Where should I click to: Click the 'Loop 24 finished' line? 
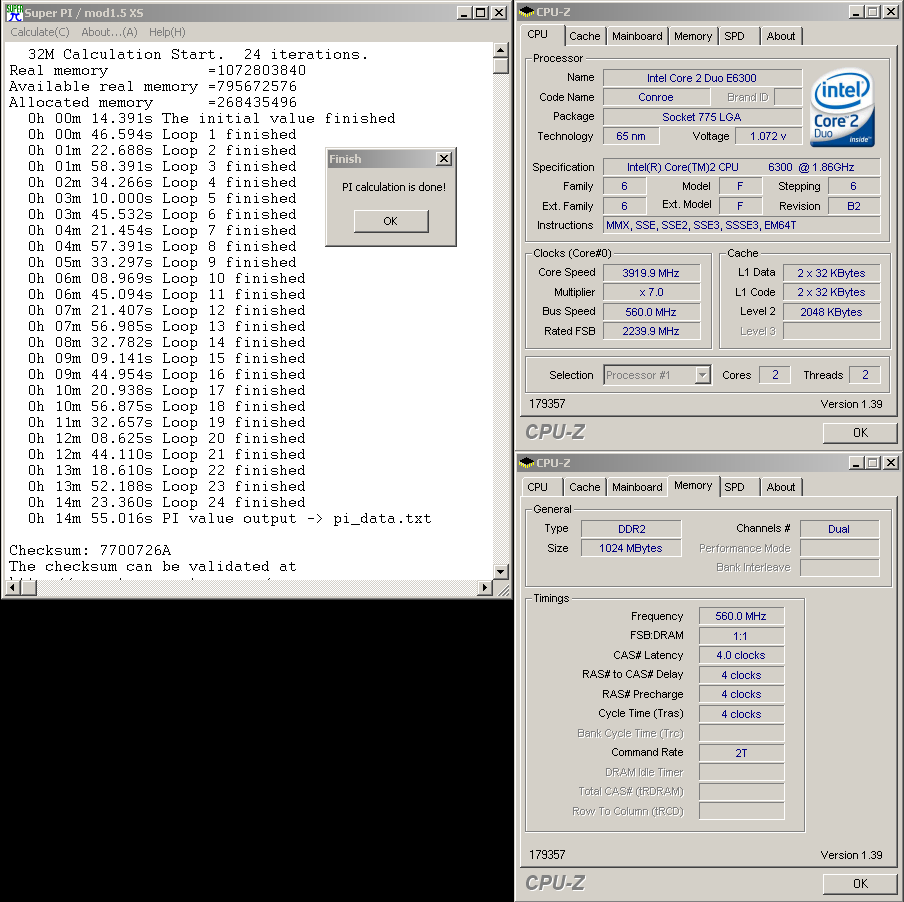pos(167,503)
